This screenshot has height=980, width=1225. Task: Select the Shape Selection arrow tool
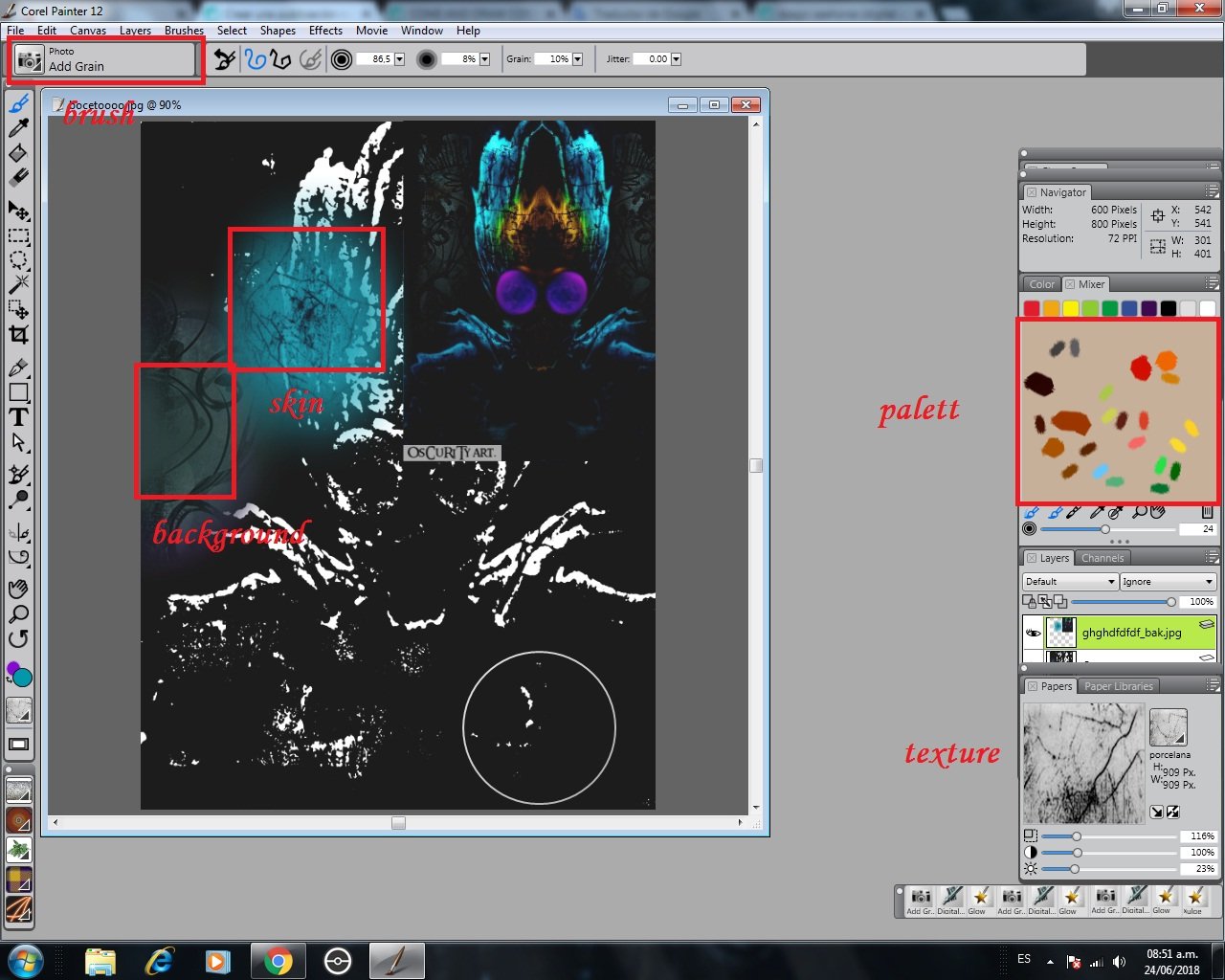click(x=18, y=442)
